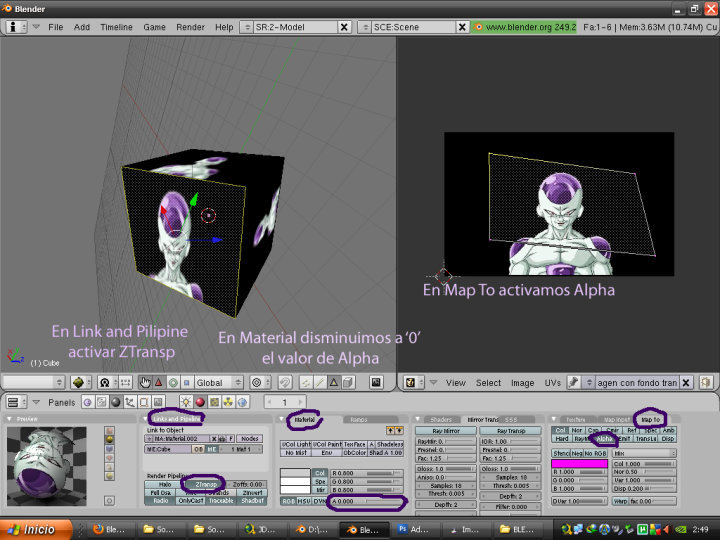Collapse the Preview panel triangle
This screenshot has height=540, width=720.
[9, 419]
